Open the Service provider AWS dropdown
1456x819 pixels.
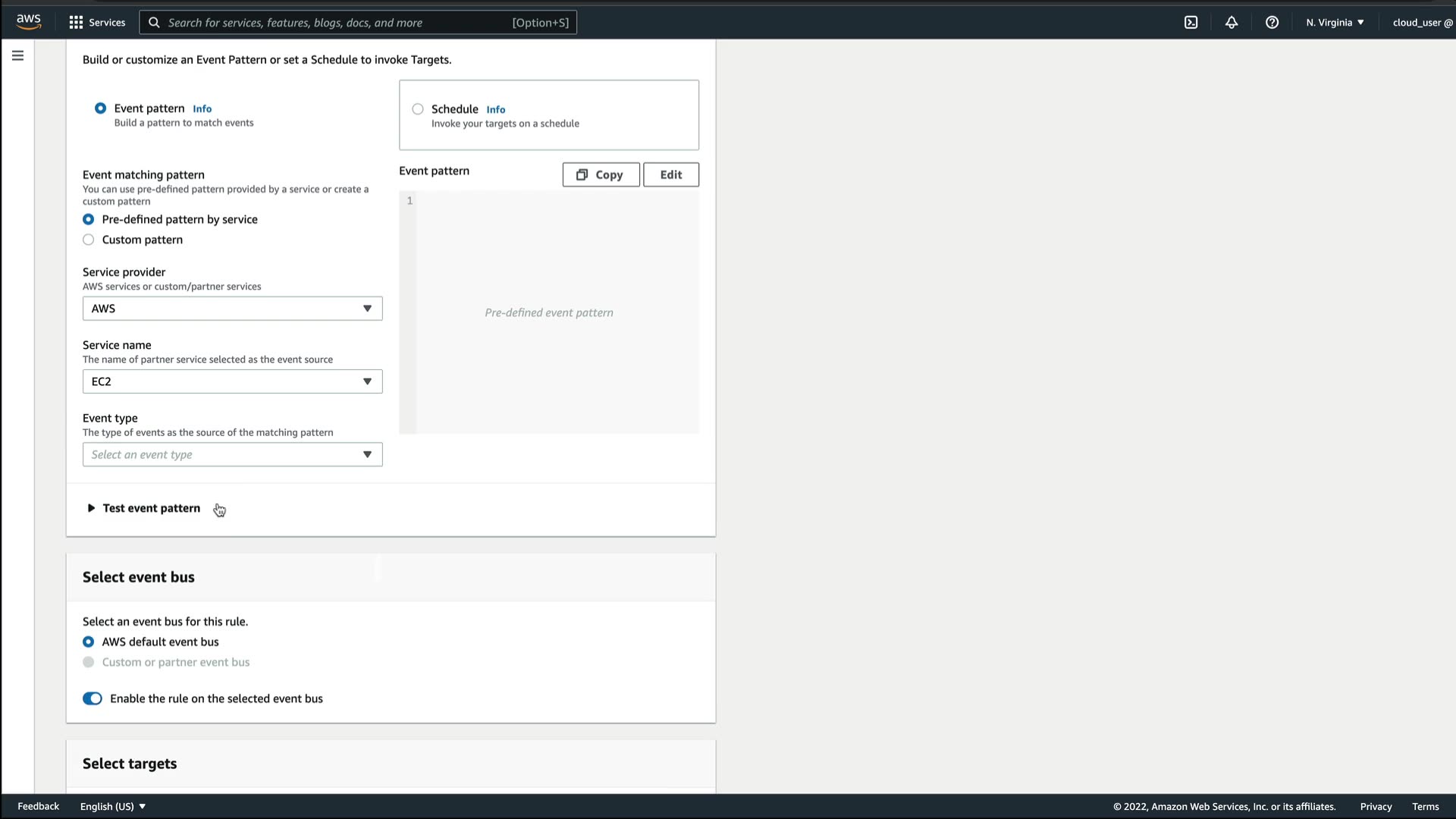pyautogui.click(x=232, y=309)
